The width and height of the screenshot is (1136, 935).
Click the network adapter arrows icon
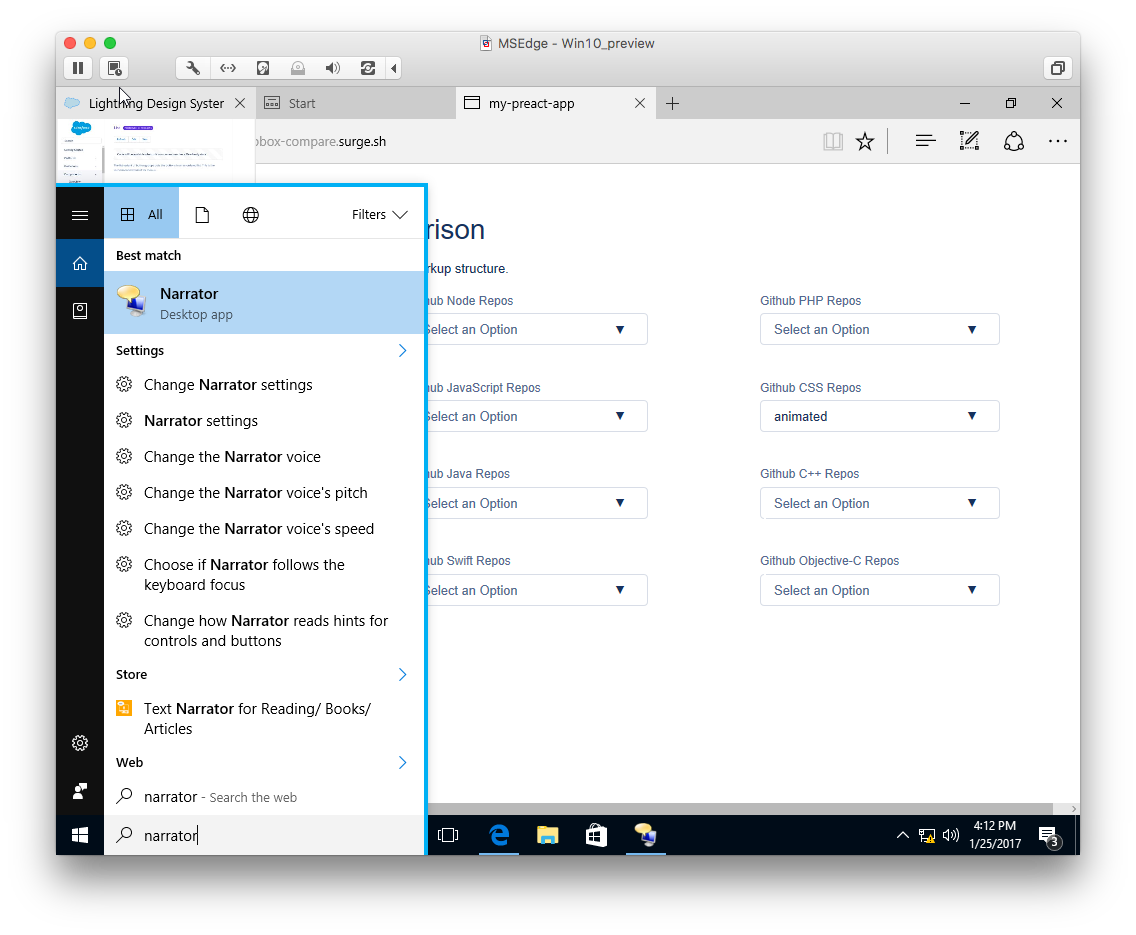(227, 68)
